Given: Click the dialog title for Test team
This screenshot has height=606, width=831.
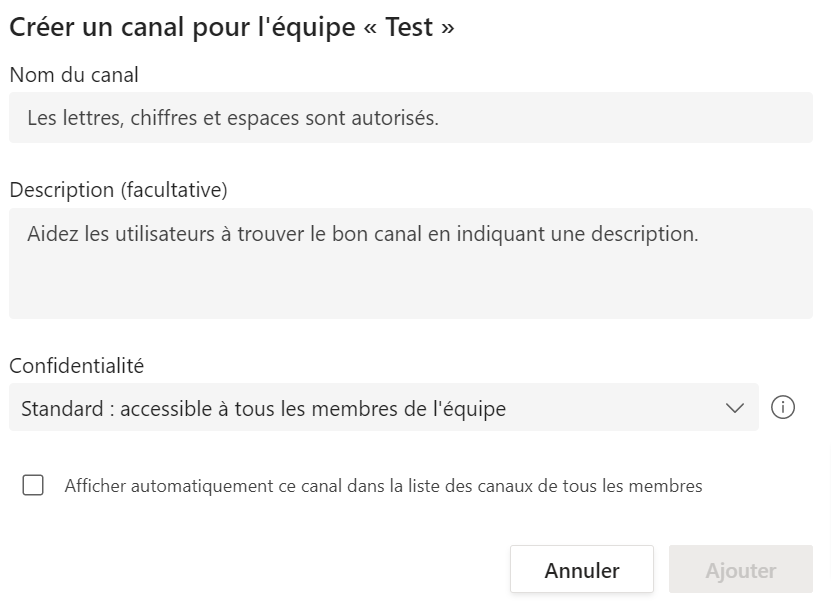Looking at the screenshot, I should point(230,26).
